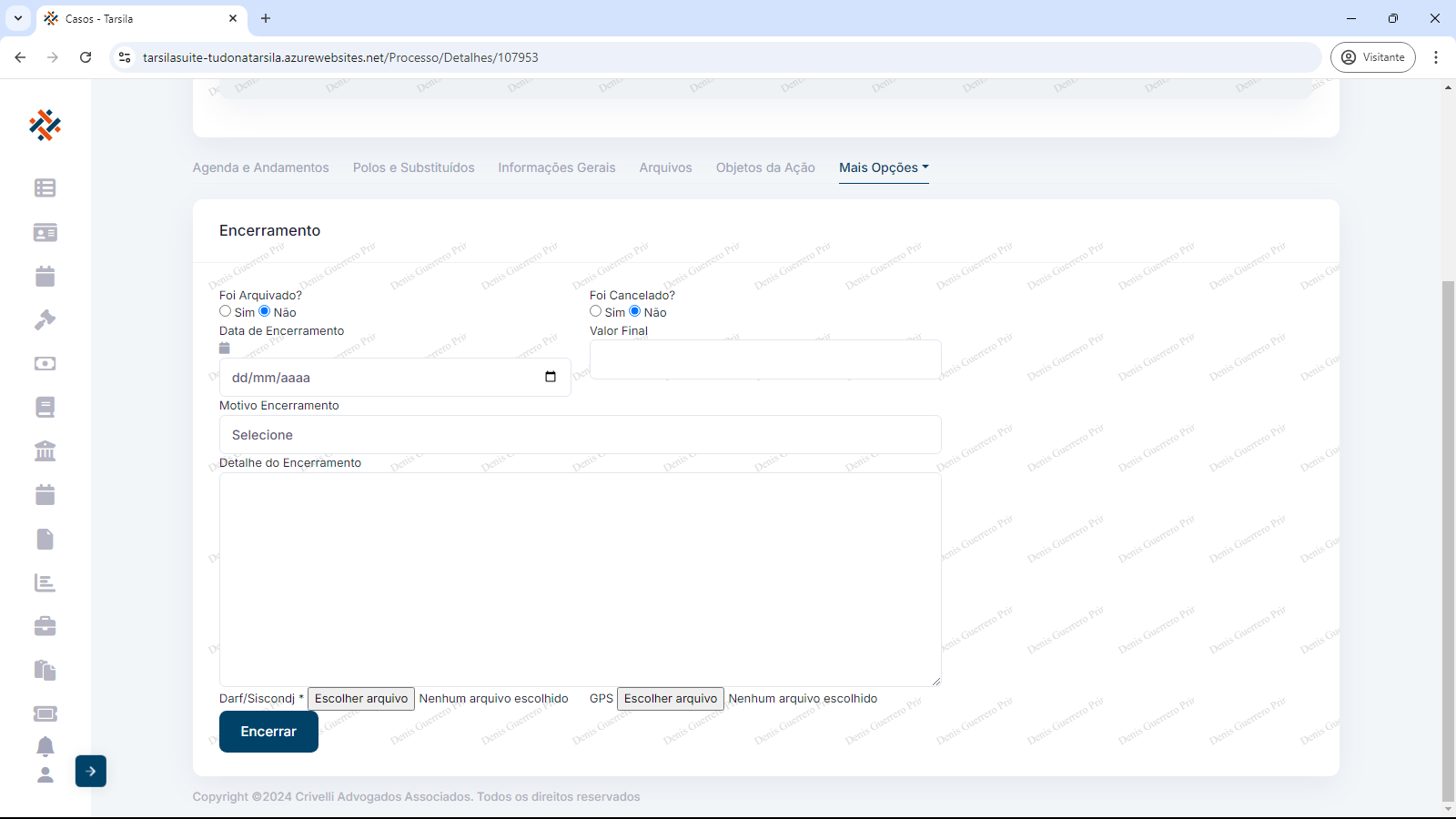Click the gavel icon in sidebar
1456x819 pixels.
pyautogui.click(x=45, y=319)
